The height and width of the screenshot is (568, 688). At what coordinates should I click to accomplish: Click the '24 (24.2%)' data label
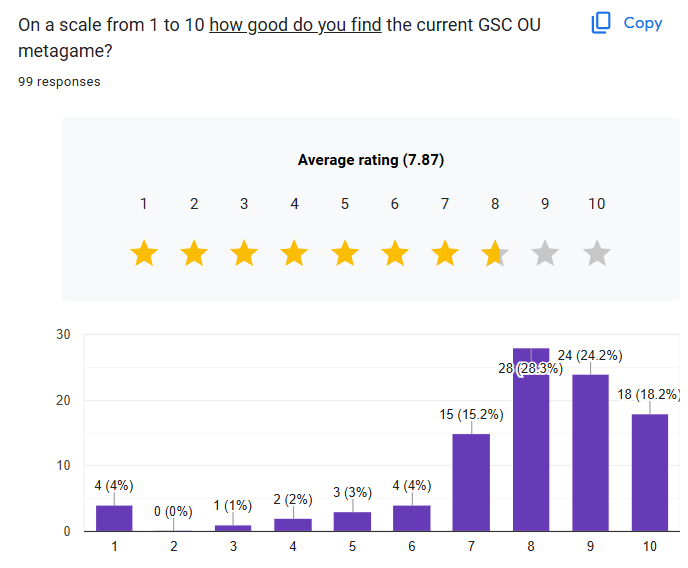pos(590,355)
